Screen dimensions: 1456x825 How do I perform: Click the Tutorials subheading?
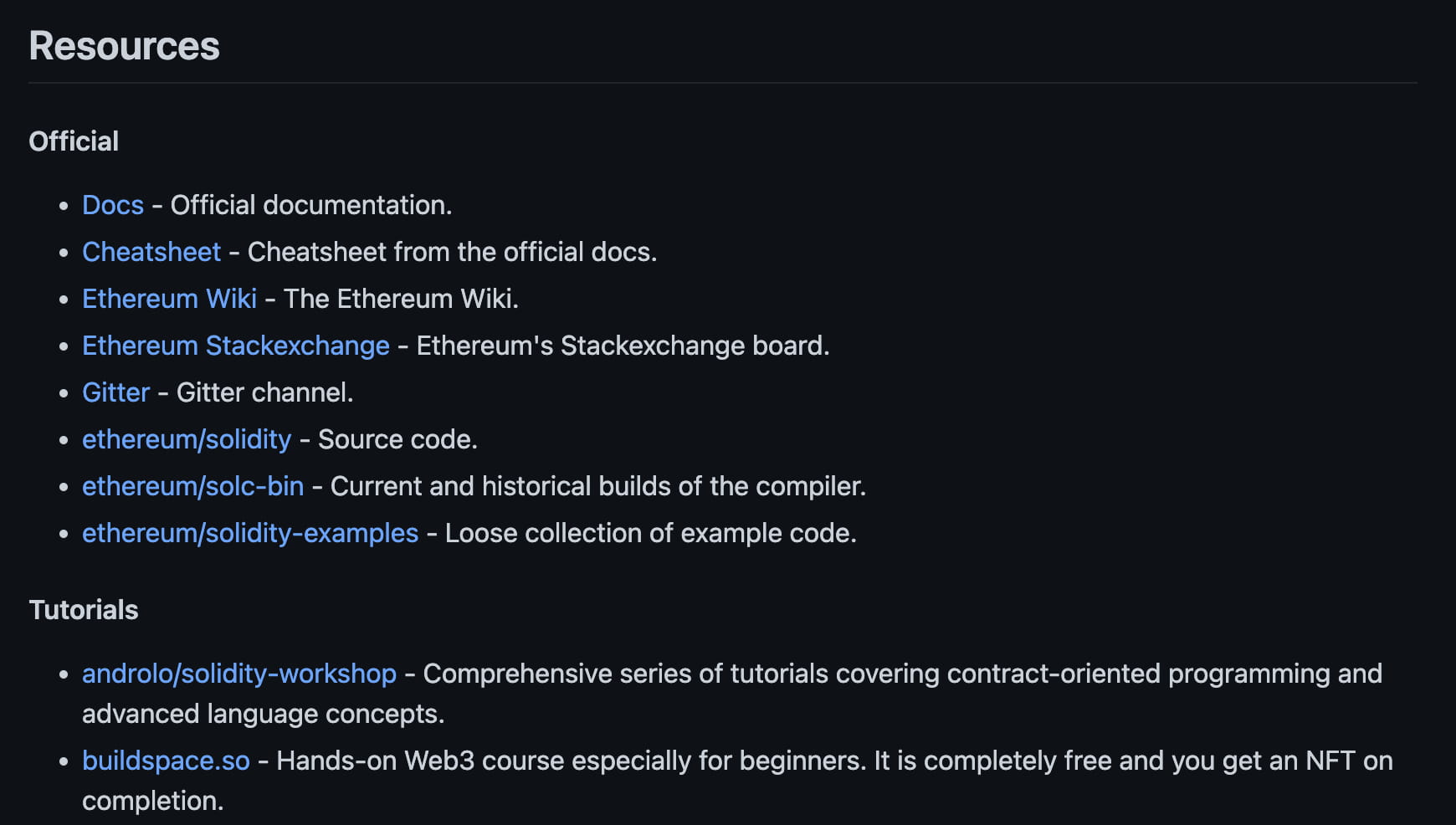pyautogui.click(x=84, y=610)
